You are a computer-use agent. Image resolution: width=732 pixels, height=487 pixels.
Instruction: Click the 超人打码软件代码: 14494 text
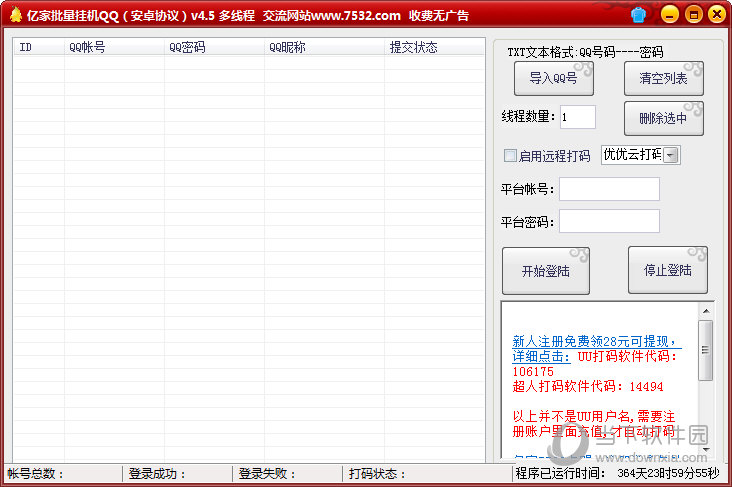[x=588, y=386]
